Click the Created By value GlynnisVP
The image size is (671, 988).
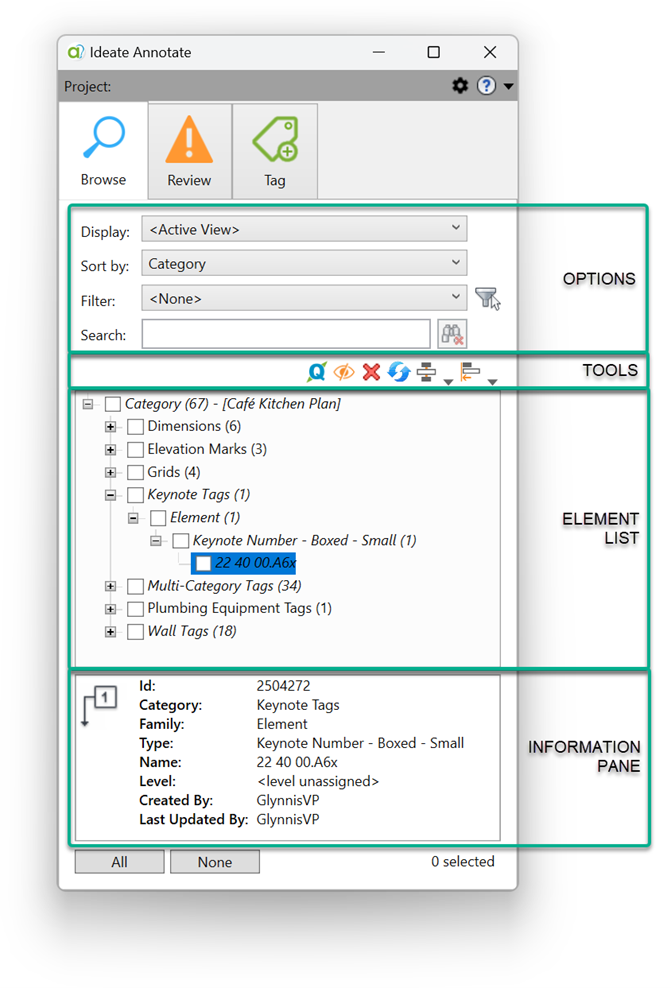[288, 800]
